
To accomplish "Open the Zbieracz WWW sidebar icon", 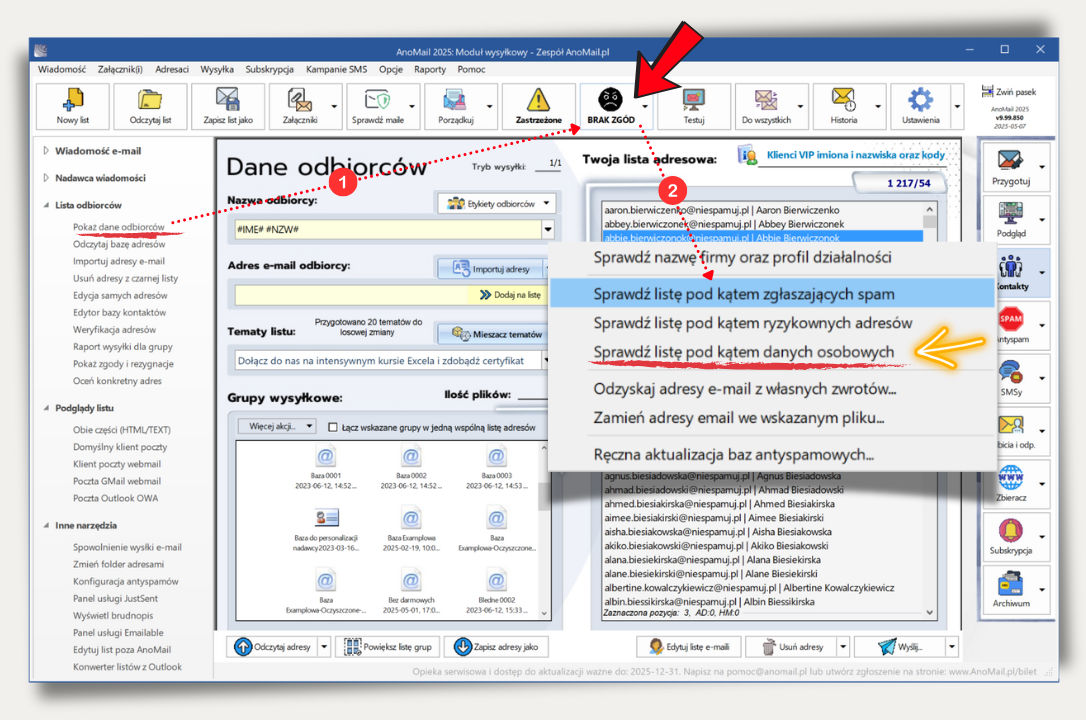I will point(1011,478).
